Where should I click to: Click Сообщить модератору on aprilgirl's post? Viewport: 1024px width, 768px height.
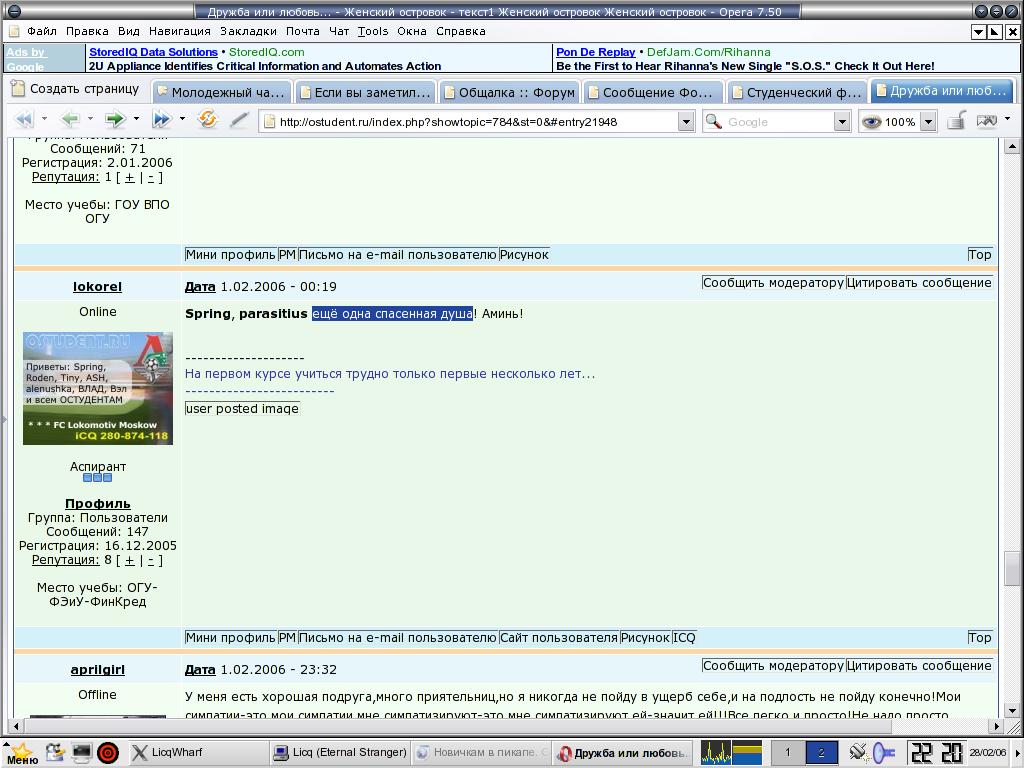773,665
